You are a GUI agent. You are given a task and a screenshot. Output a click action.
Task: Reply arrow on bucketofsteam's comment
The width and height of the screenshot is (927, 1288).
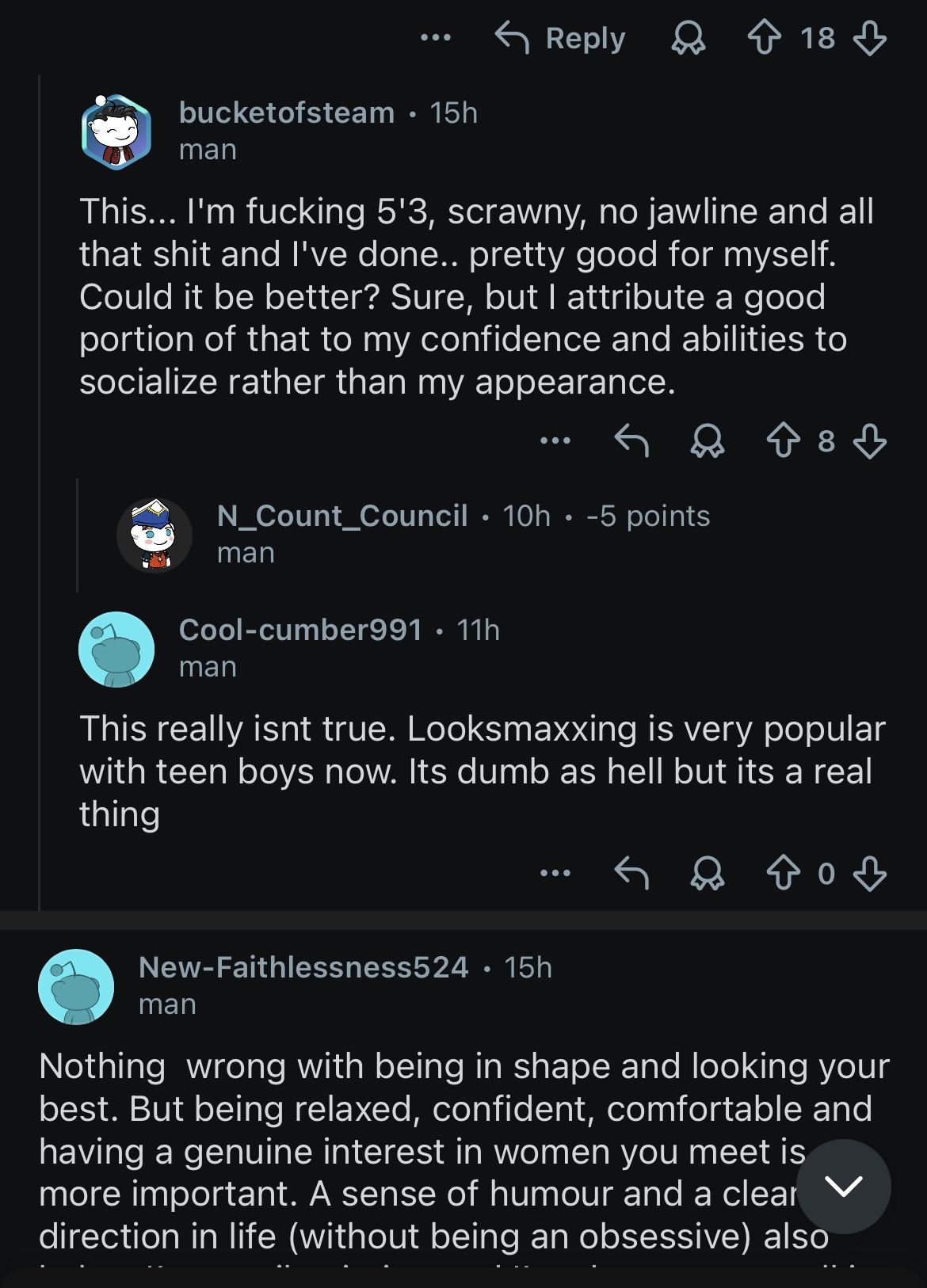tap(631, 441)
